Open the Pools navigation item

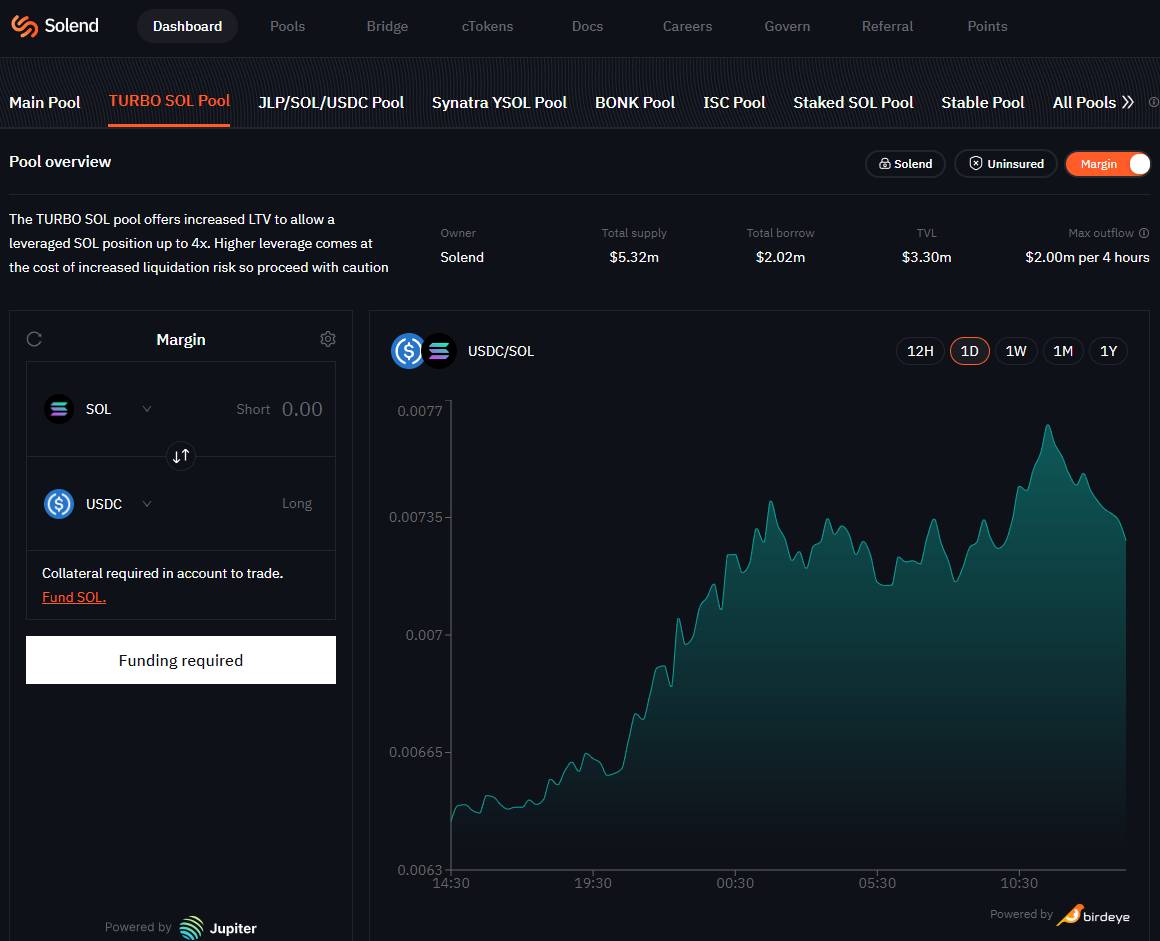(x=287, y=26)
